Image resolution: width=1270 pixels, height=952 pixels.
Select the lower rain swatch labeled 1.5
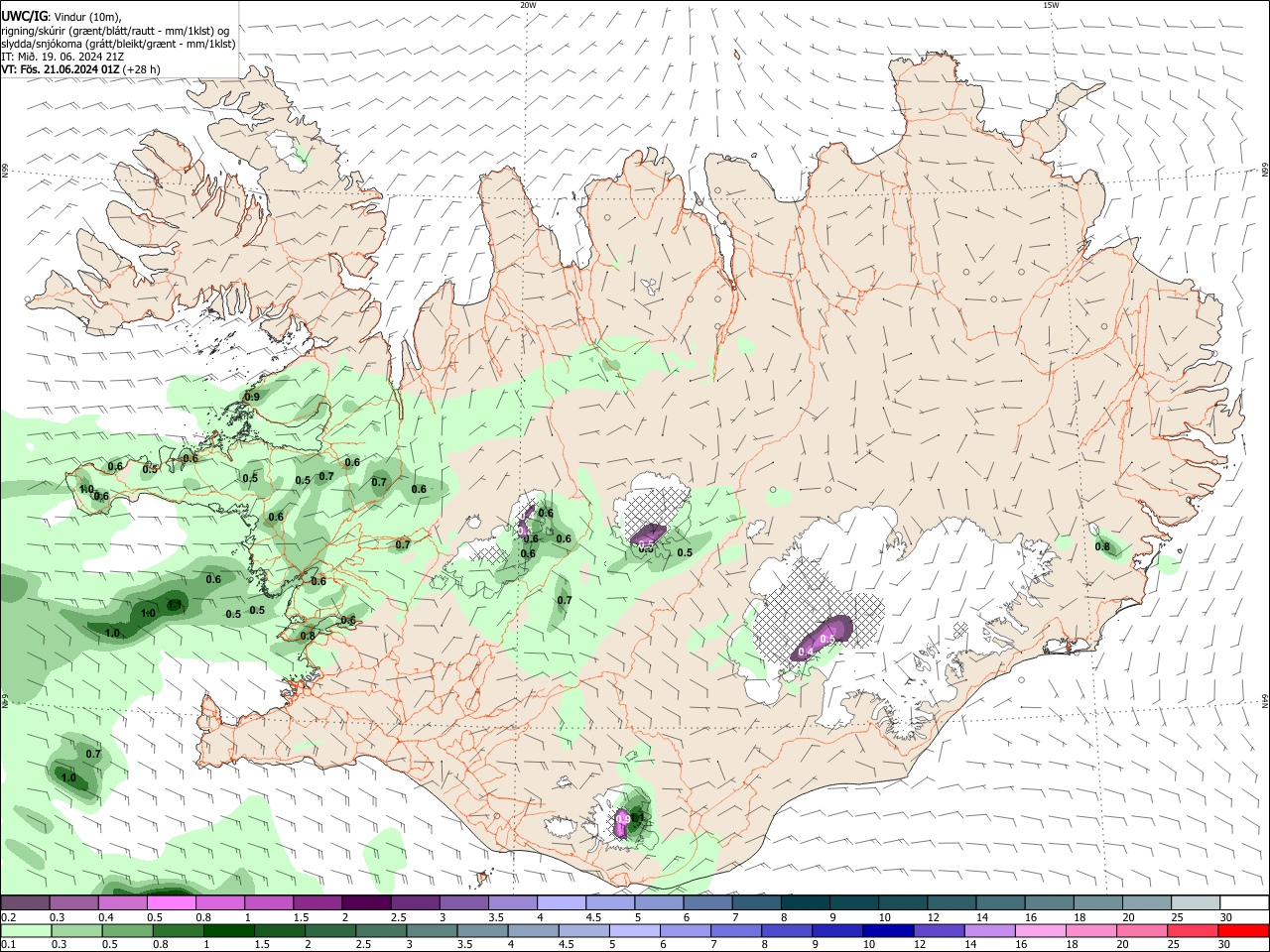280,931
